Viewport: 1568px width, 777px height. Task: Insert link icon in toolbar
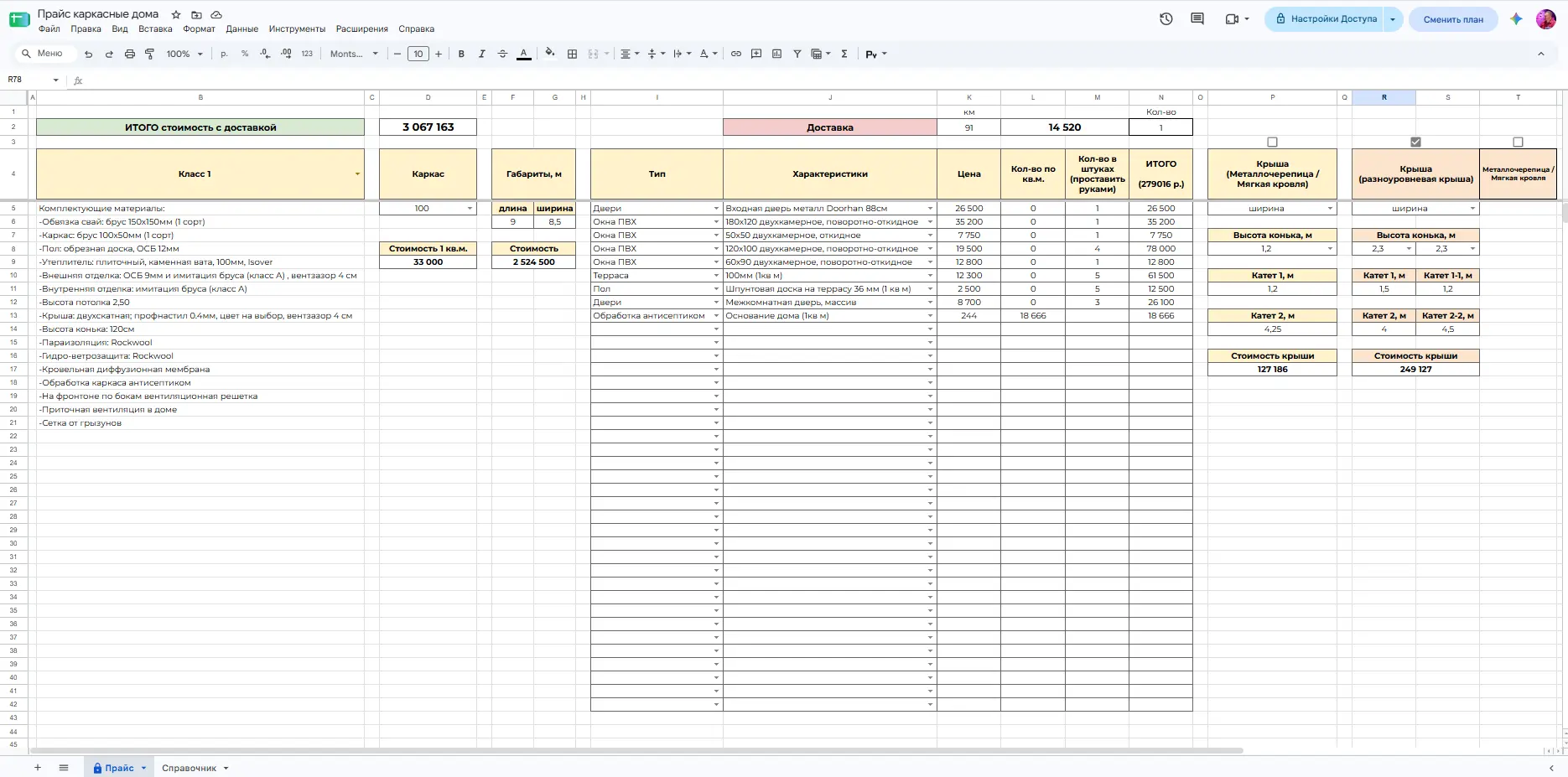click(735, 54)
